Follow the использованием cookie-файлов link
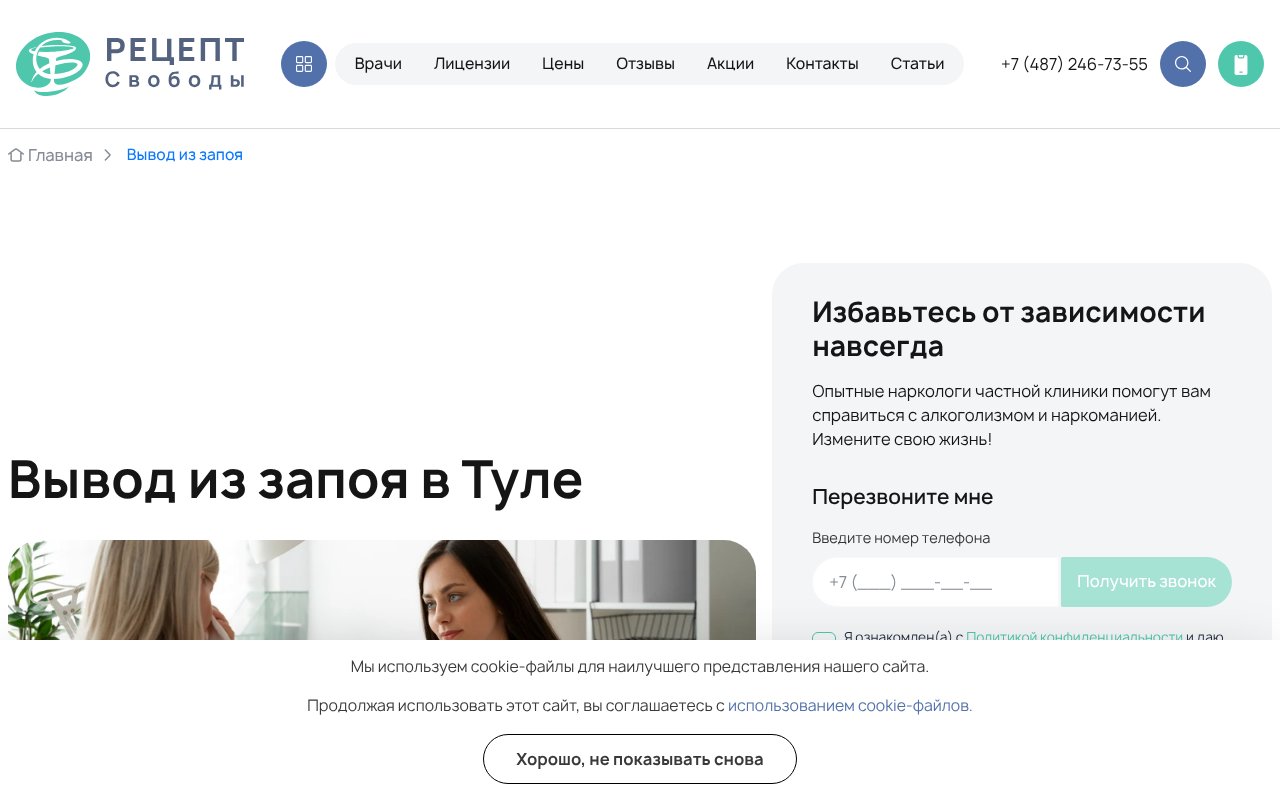 click(x=848, y=705)
